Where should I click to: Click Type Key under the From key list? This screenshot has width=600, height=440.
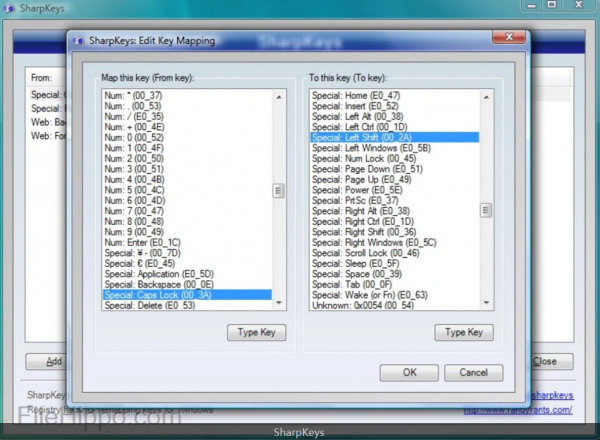[256, 332]
